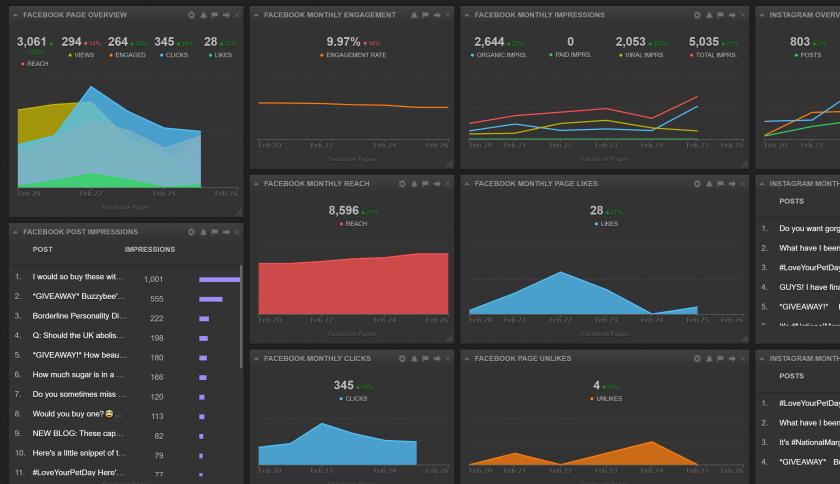Close the Facebook Monthly Clicks widget

(x=448, y=359)
